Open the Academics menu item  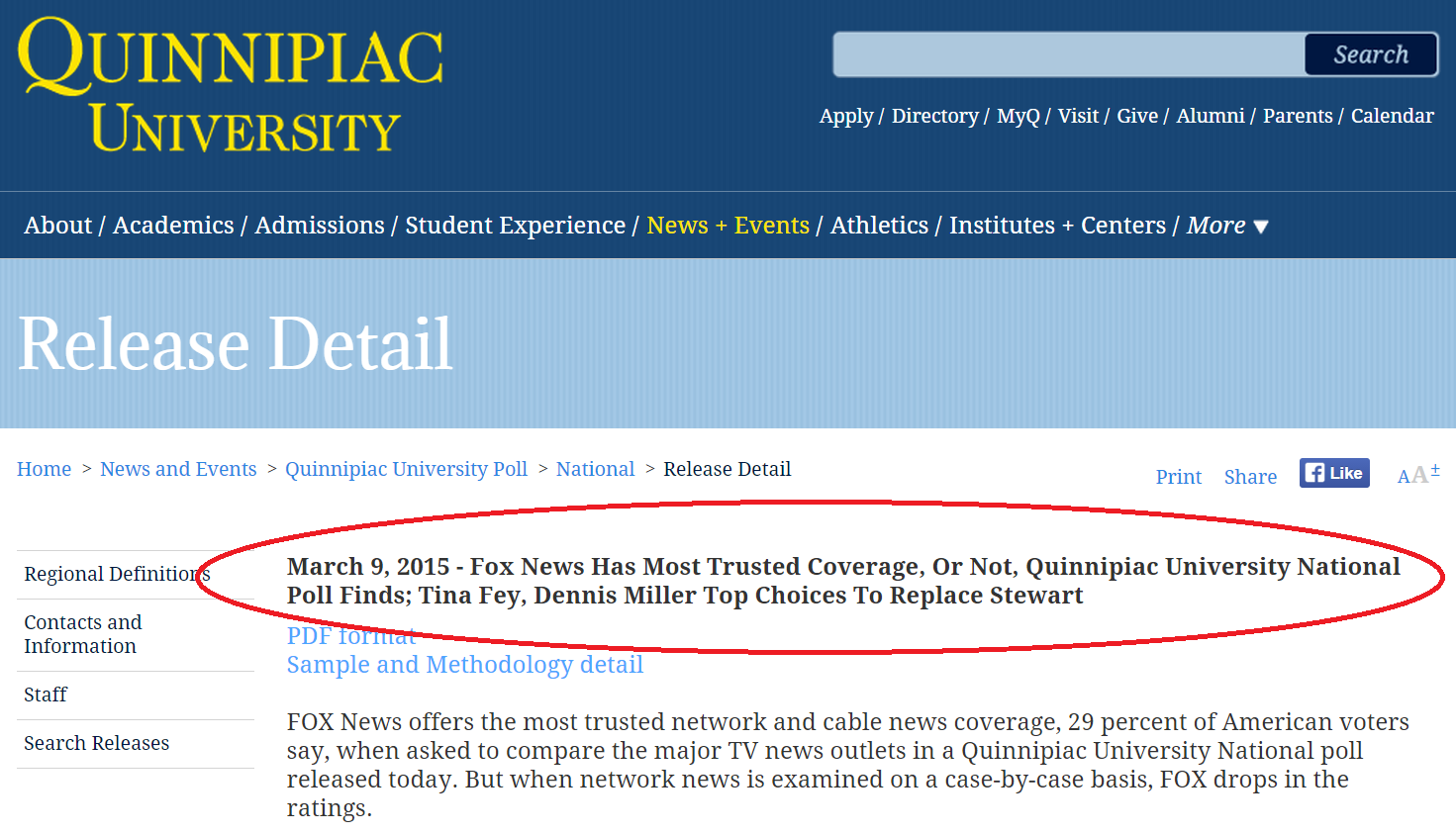(x=173, y=226)
